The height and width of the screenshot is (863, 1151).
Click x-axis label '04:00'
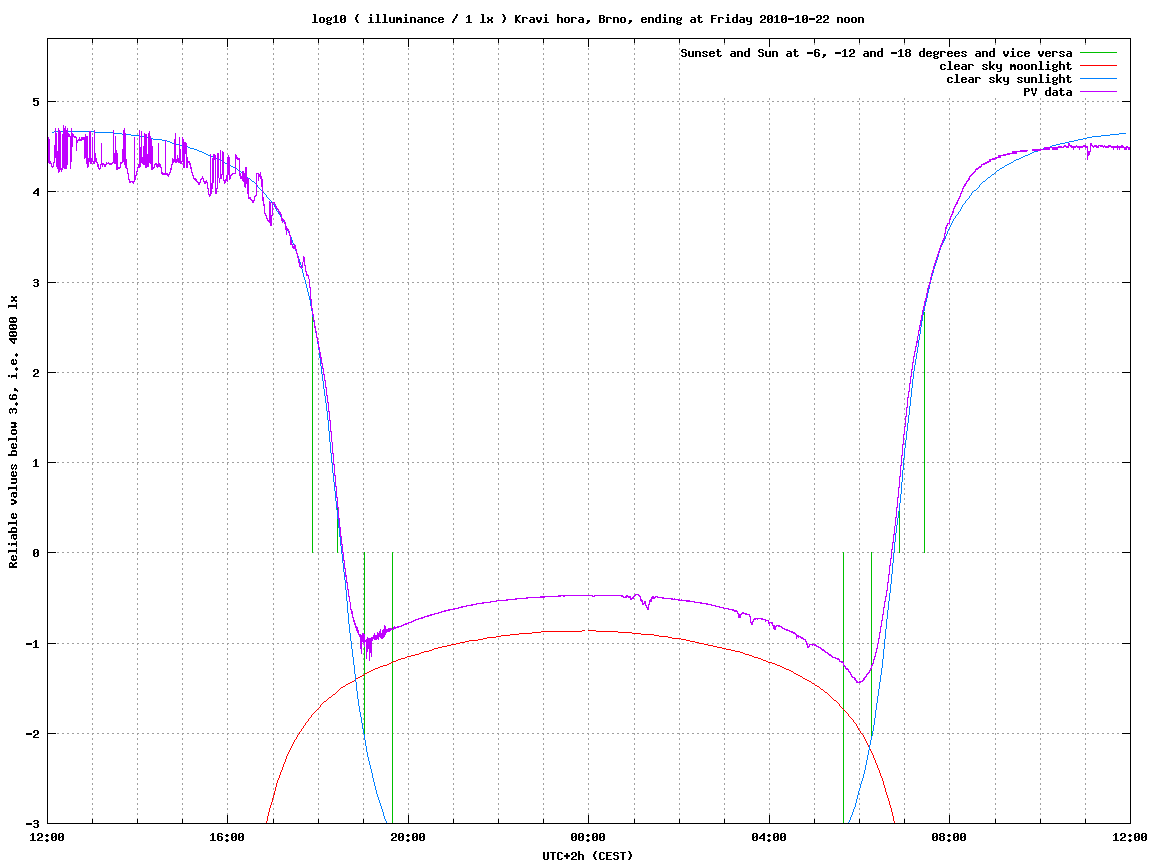click(769, 837)
